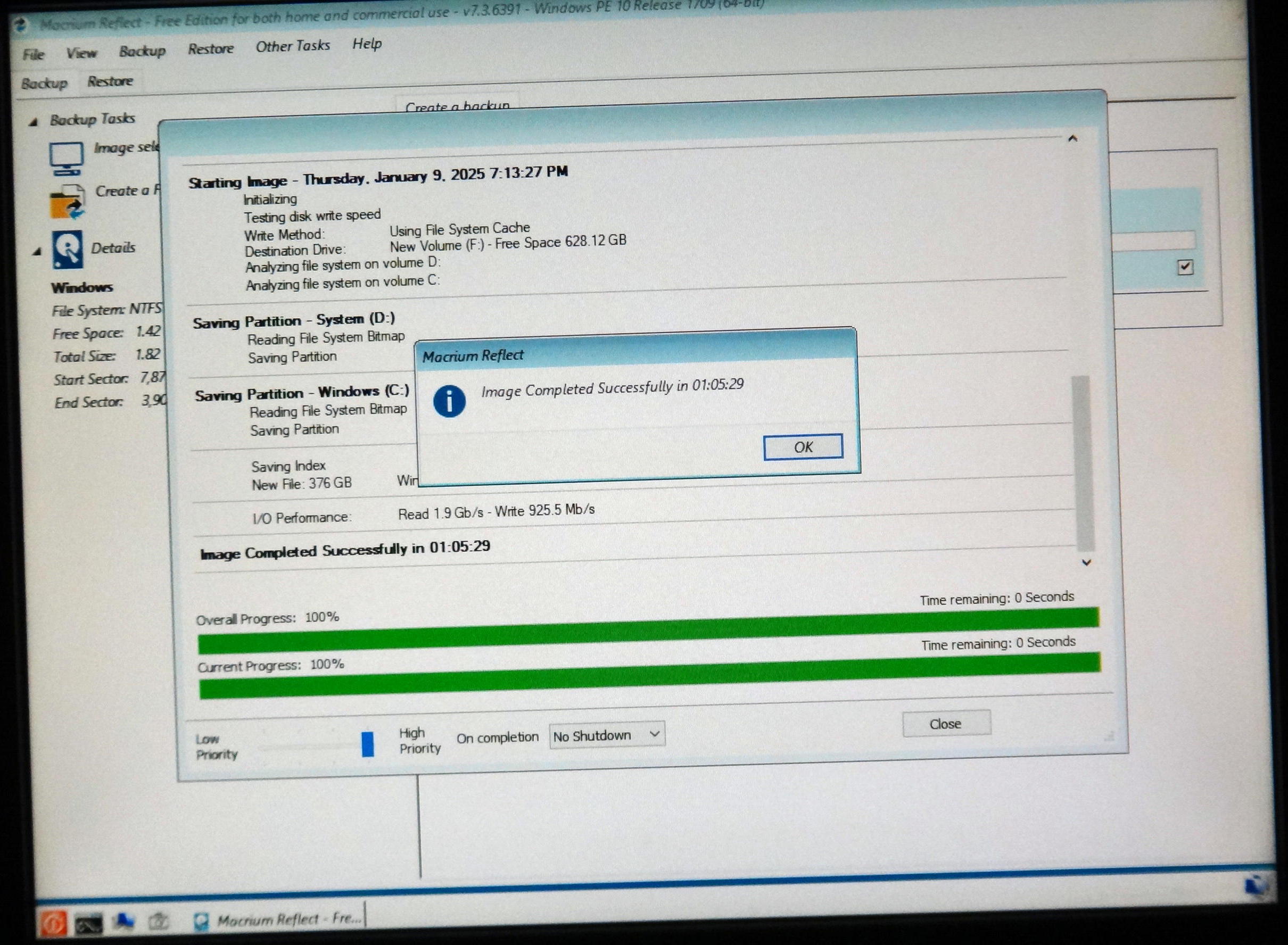Click Analyzing file system on volume C:

[x=343, y=283]
